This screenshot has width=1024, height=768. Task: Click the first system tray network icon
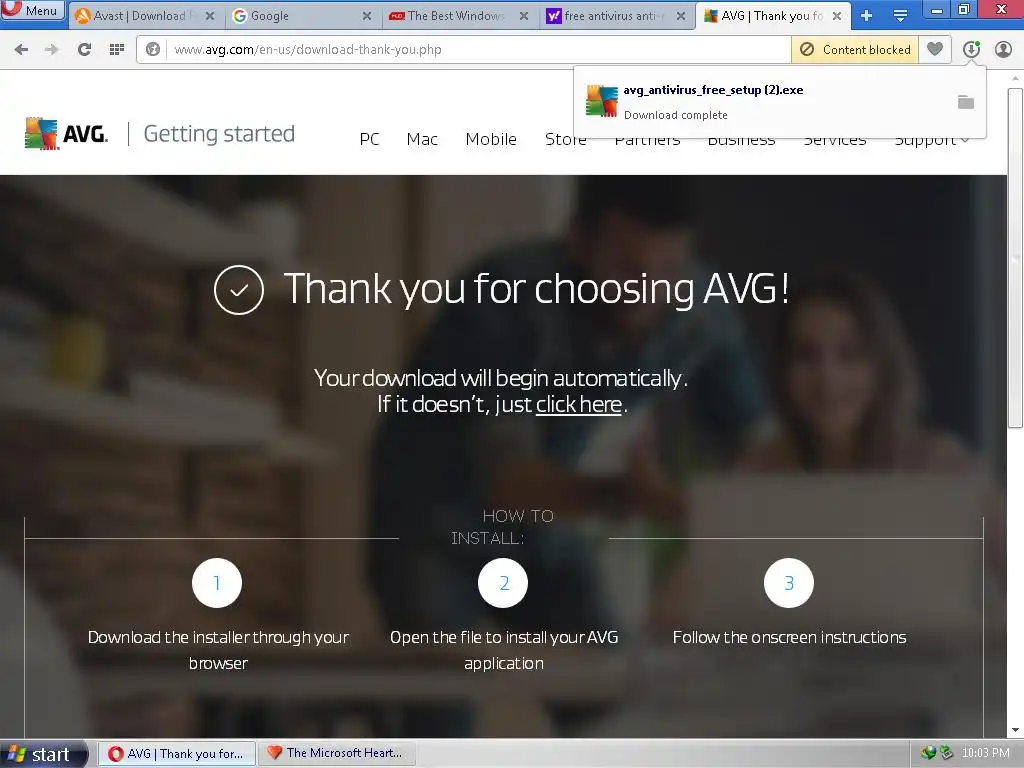[x=929, y=754]
